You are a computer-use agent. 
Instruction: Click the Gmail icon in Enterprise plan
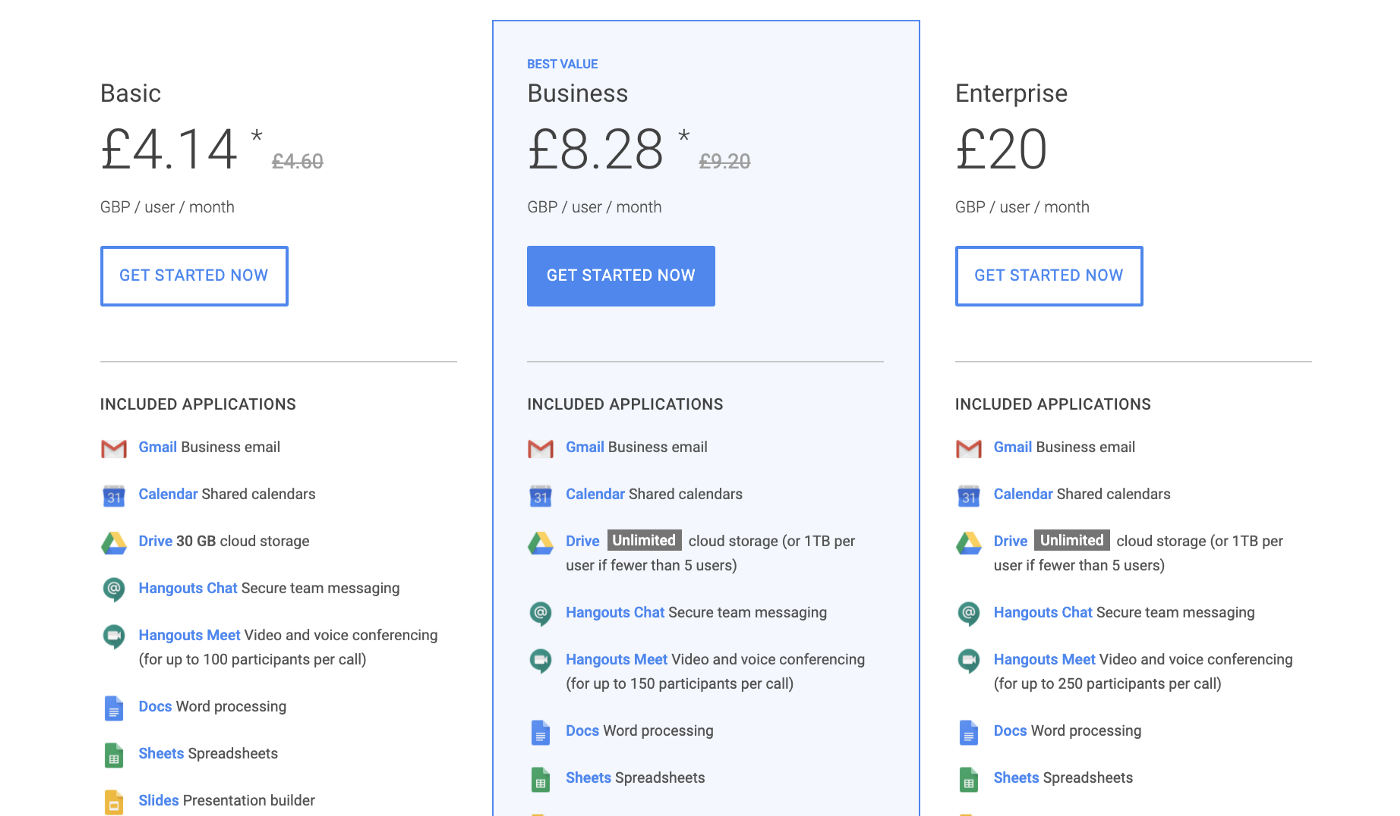coord(968,448)
